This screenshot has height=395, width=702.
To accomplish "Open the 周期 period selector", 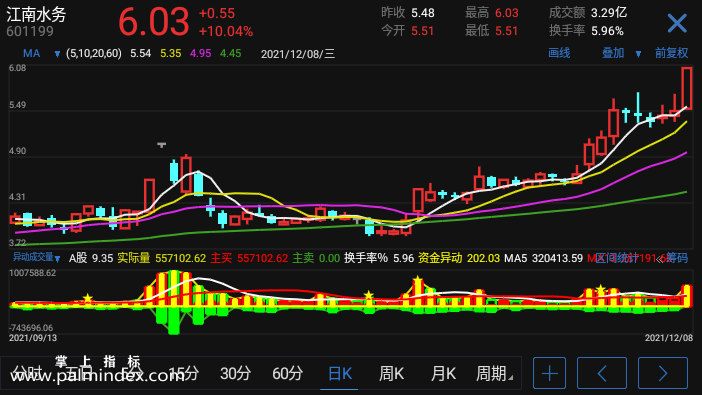I will click(x=494, y=373).
